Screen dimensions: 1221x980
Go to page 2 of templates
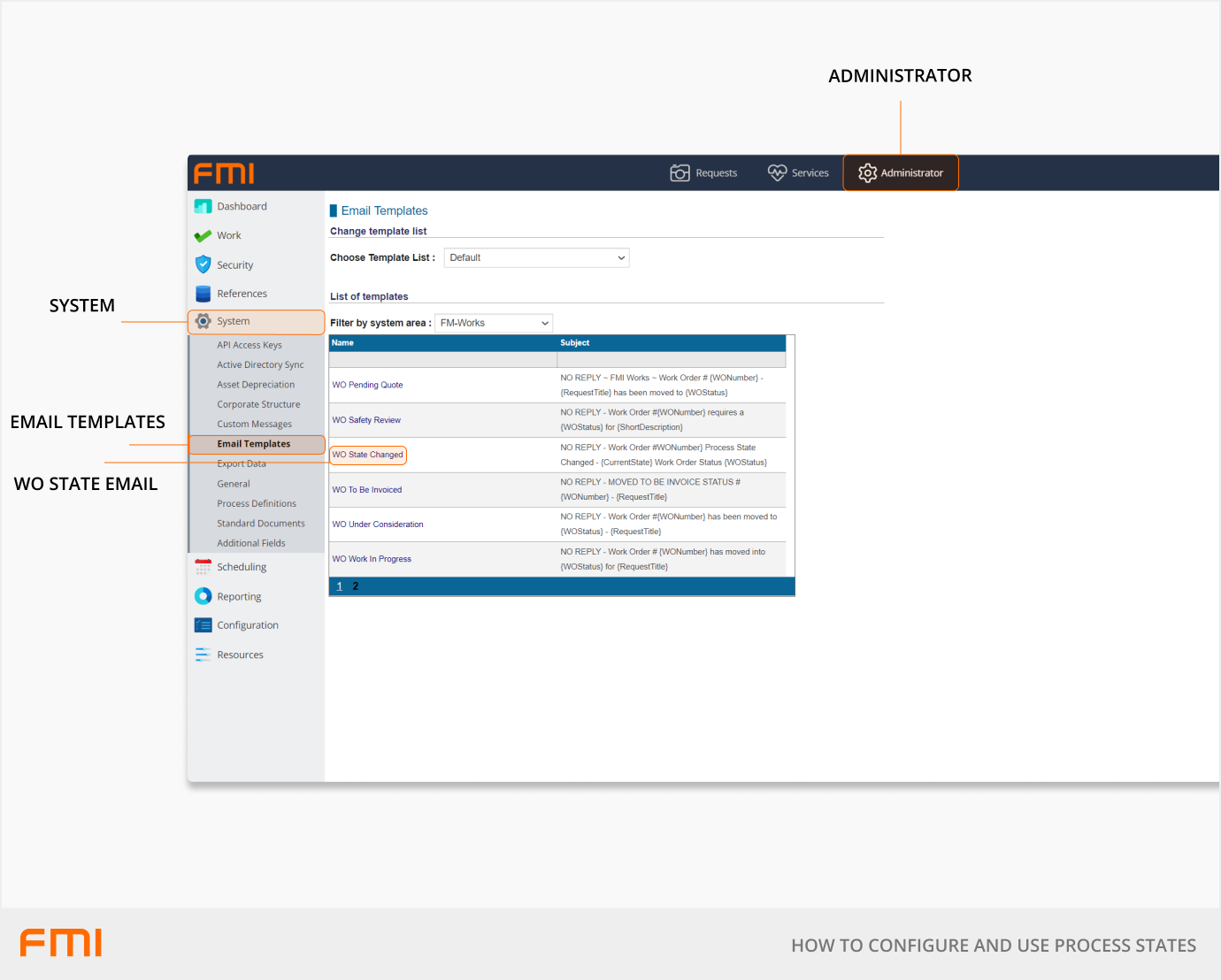pos(356,586)
